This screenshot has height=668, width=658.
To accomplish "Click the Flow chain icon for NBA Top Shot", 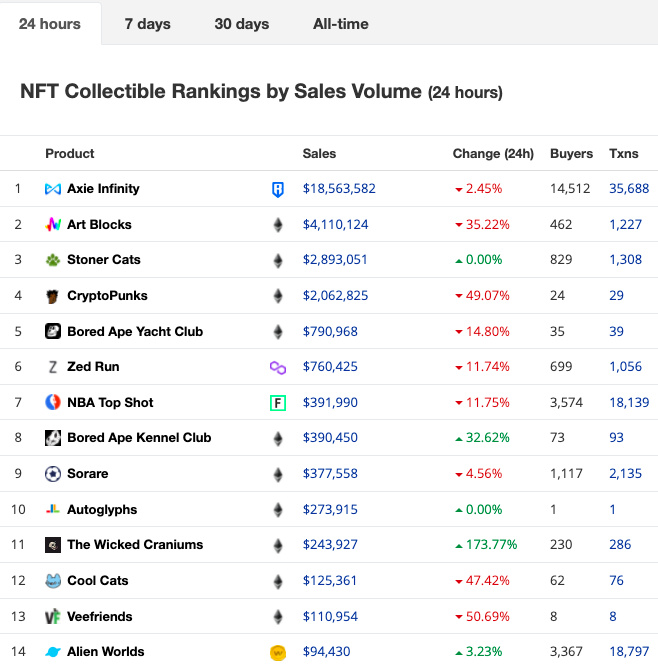I will [x=278, y=403].
